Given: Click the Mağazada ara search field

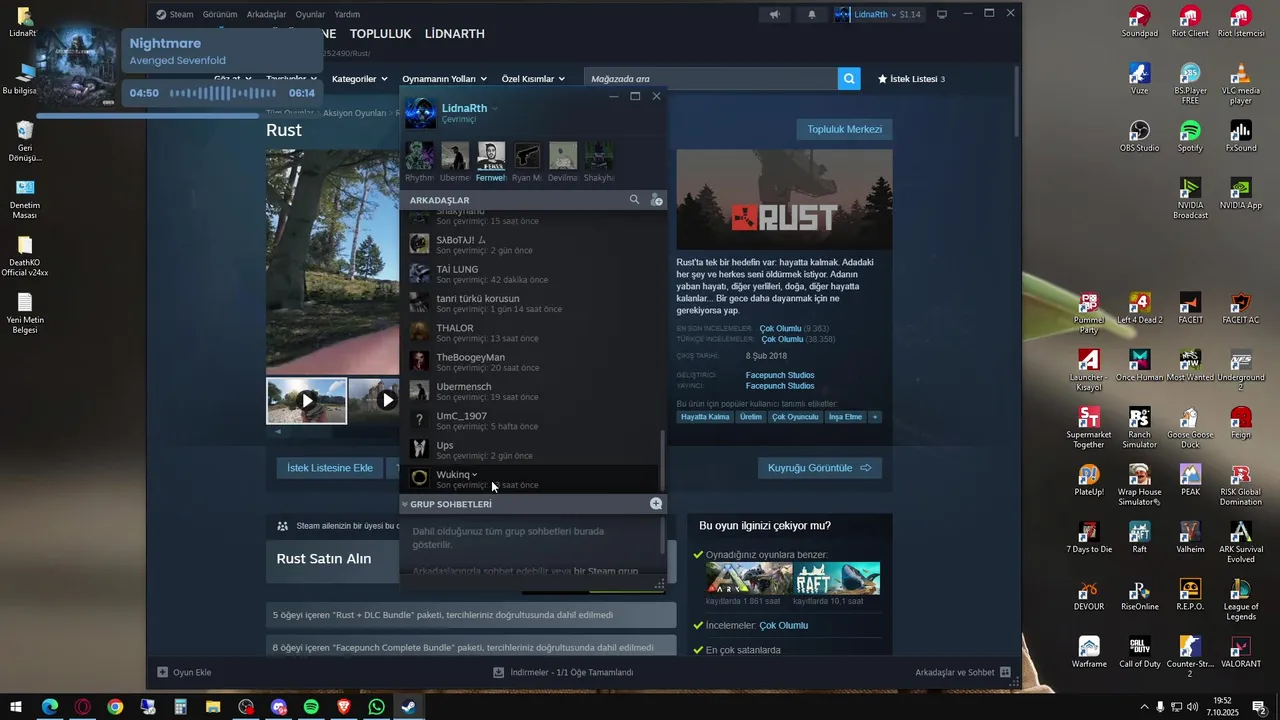Looking at the screenshot, I should pos(711,79).
